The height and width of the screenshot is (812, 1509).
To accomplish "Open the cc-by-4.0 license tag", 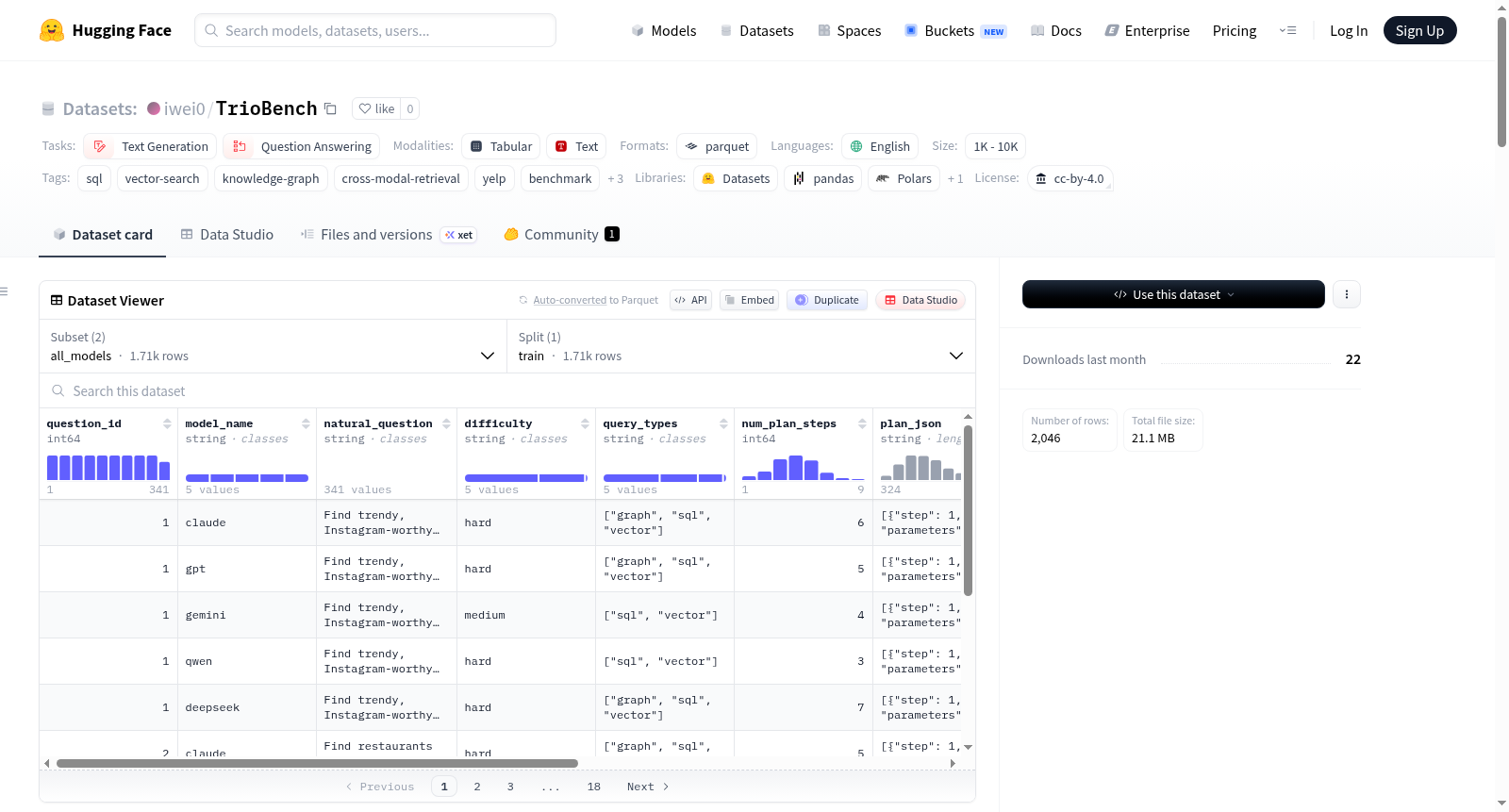I will click(x=1070, y=178).
